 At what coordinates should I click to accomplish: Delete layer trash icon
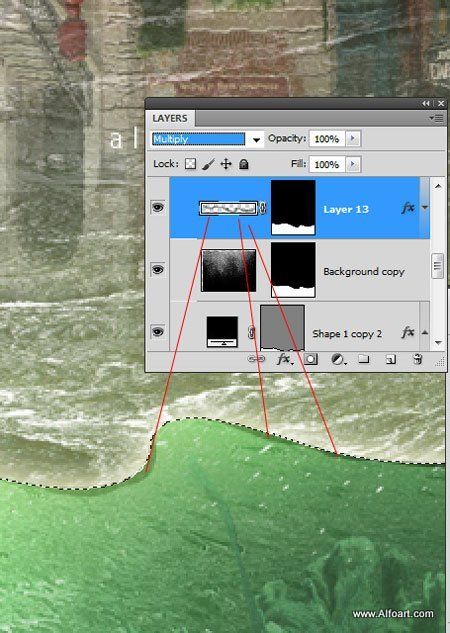pyautogui.click(x=418, y=358)
